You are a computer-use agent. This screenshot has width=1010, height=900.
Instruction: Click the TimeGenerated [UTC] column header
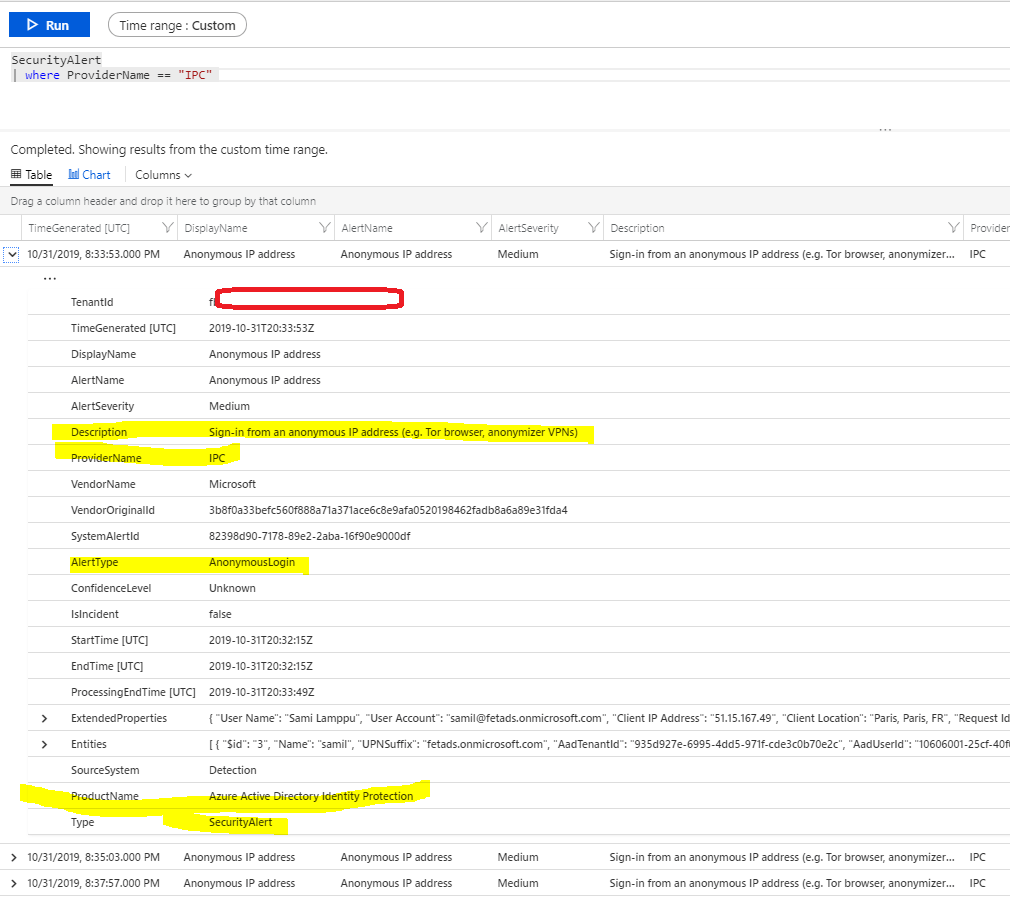click(79, 228)
